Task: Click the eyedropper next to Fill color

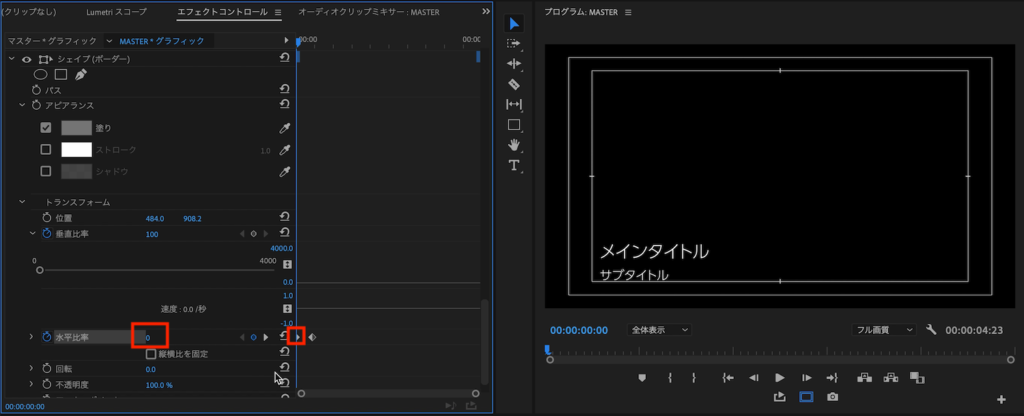Action: click(285, 128)
